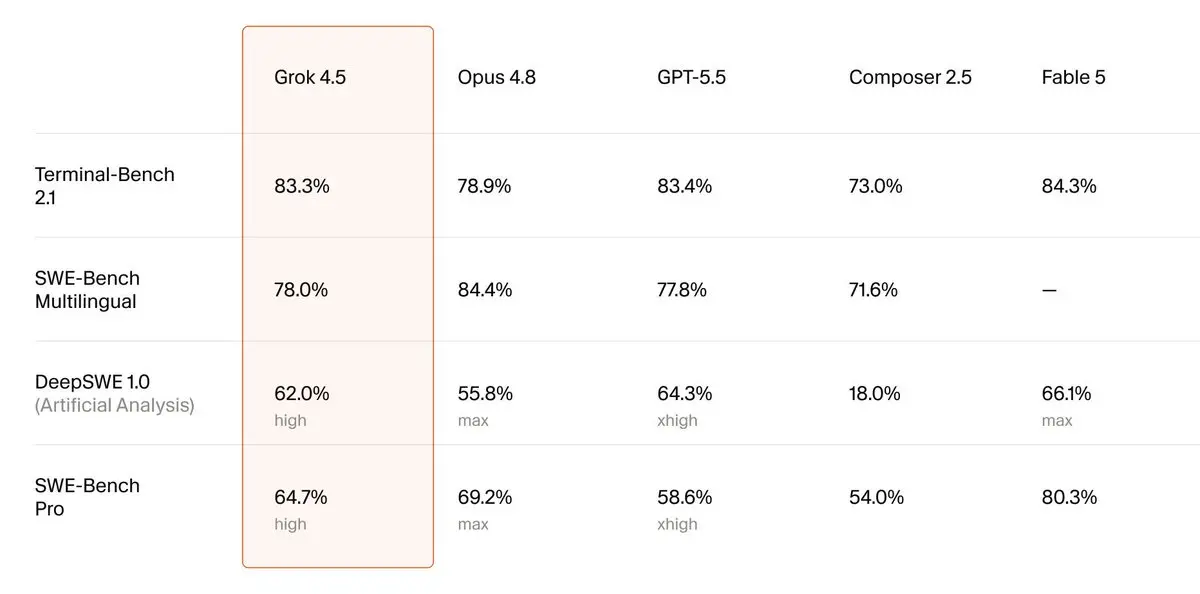
Task: Click the Artificial Analysis subtitle text
Action: [x=115, y=406]
